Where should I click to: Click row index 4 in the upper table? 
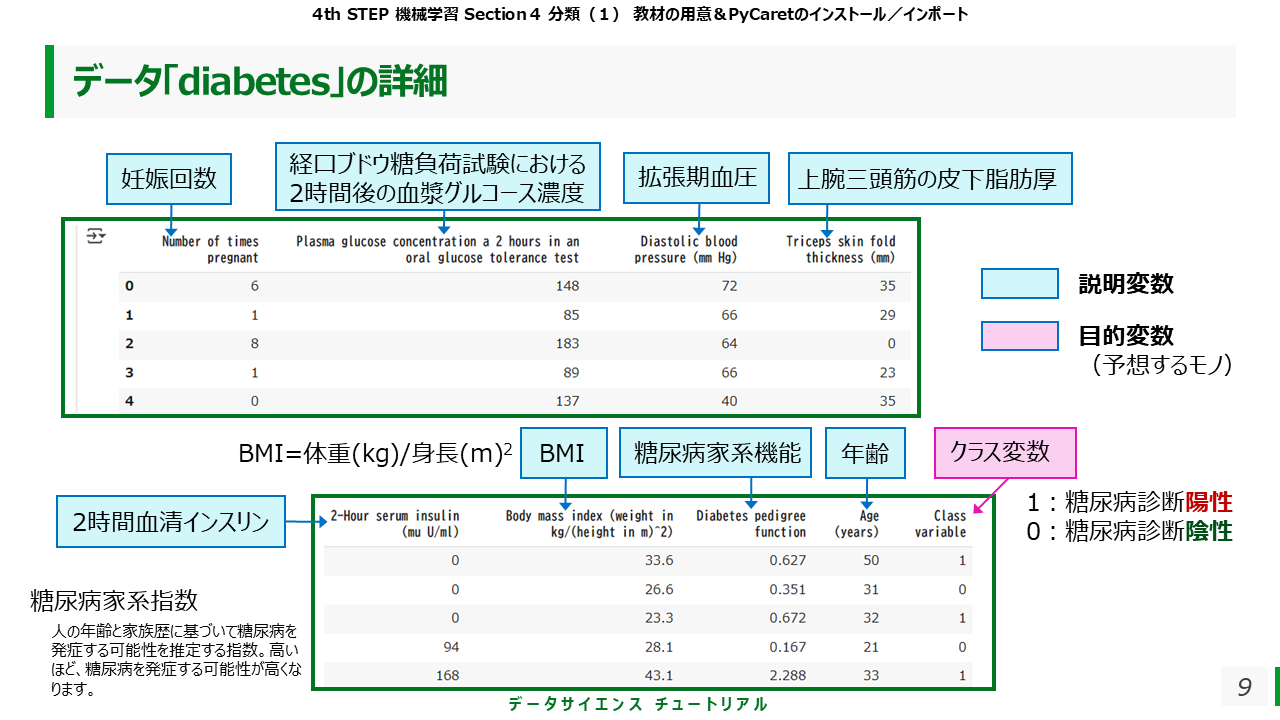click(x=129, y=401)
